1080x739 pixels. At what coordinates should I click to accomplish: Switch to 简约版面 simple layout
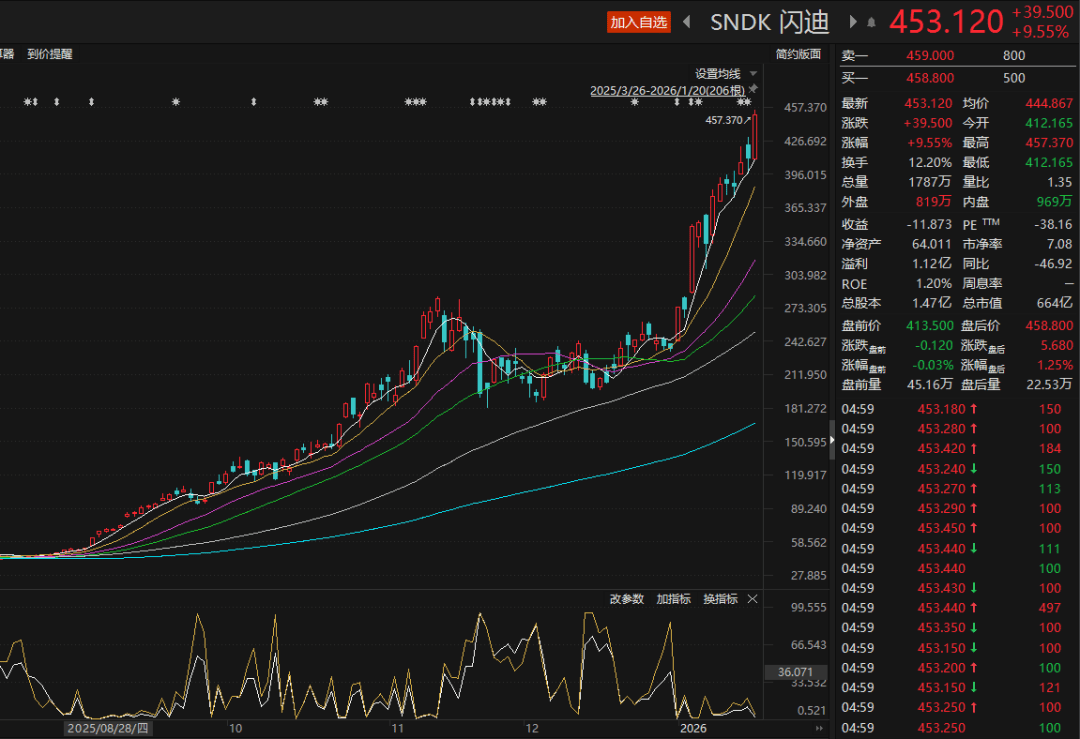pyautogui.click(x=797, y=54)
